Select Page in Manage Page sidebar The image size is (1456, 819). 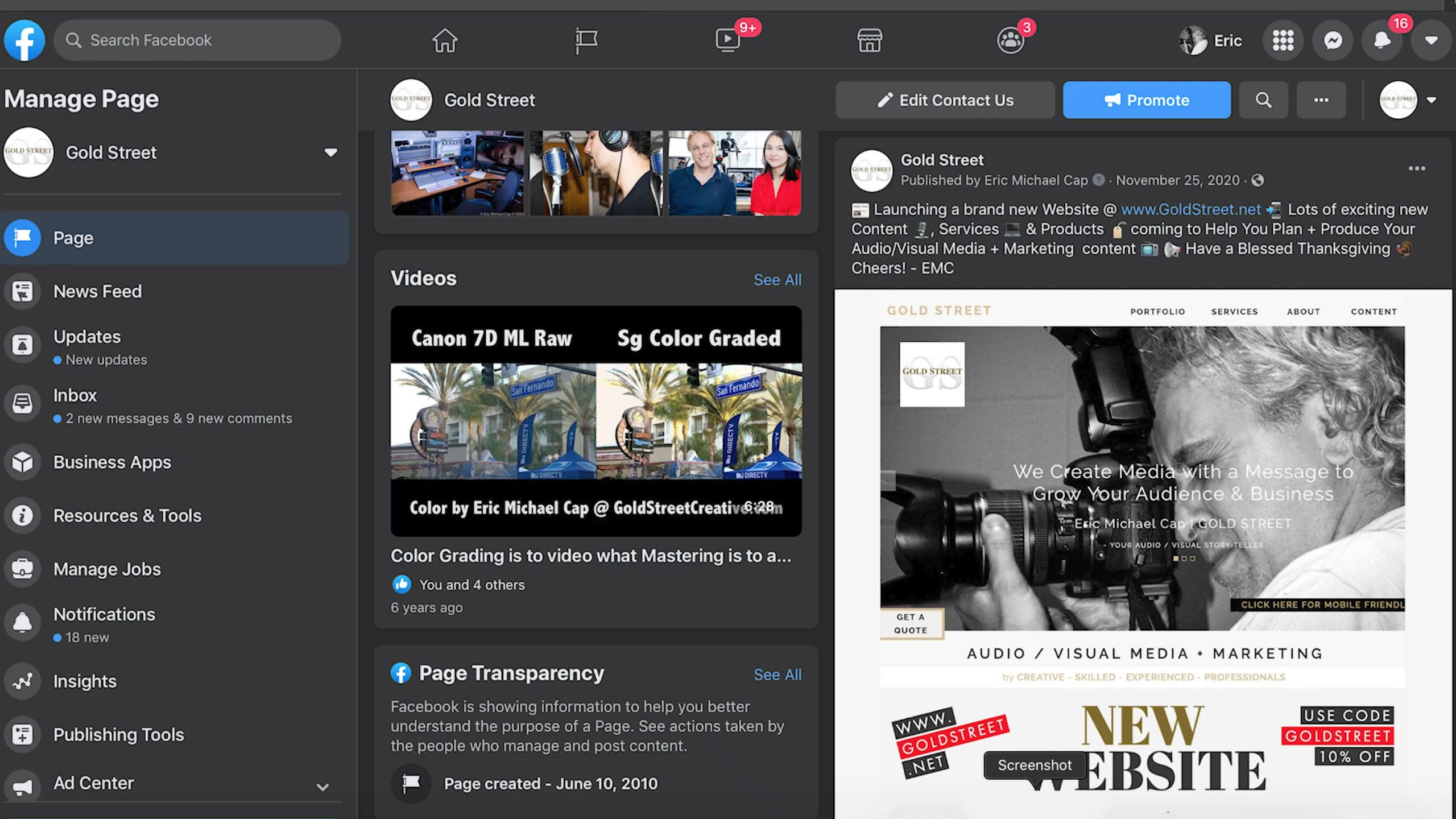[175, 238]
